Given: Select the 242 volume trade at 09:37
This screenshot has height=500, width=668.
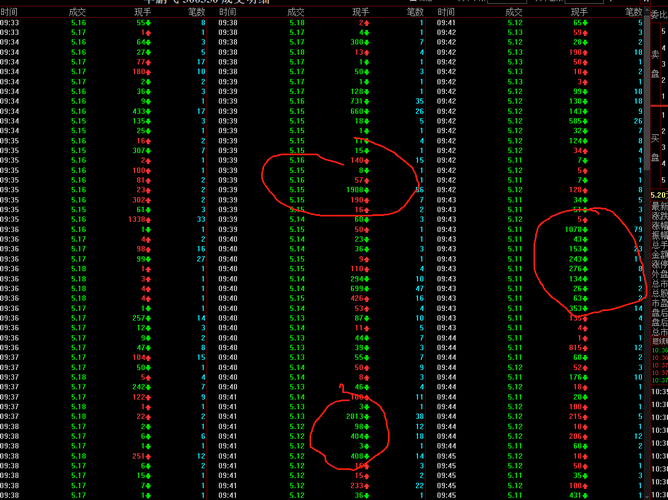Looking at the screenshot, I should tap(142, 387).
